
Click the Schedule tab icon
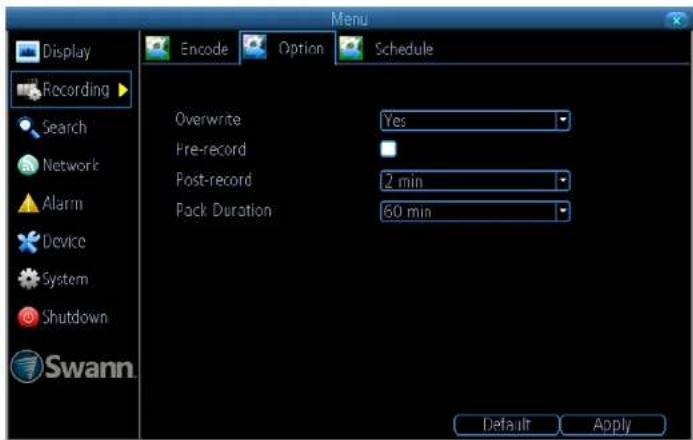coord(351,48)
